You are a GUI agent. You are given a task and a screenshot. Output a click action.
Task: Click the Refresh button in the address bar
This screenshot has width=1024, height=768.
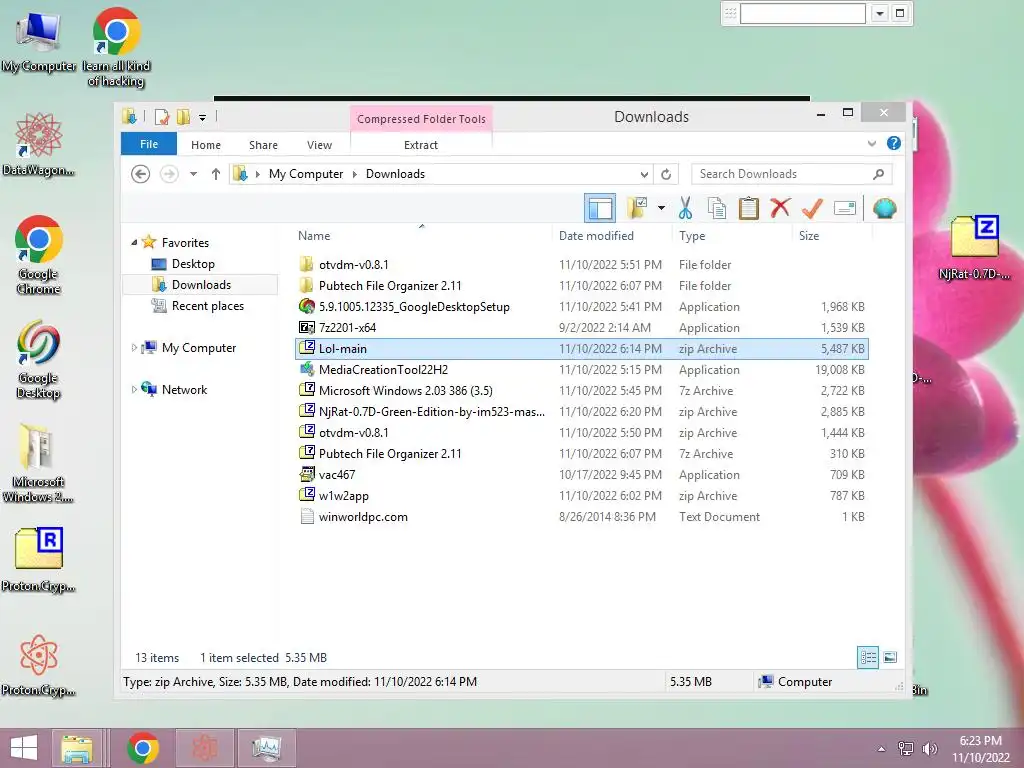666,174
